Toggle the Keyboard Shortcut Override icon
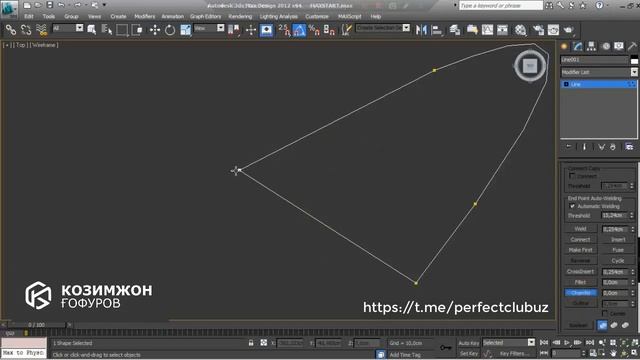 point(267,30)
